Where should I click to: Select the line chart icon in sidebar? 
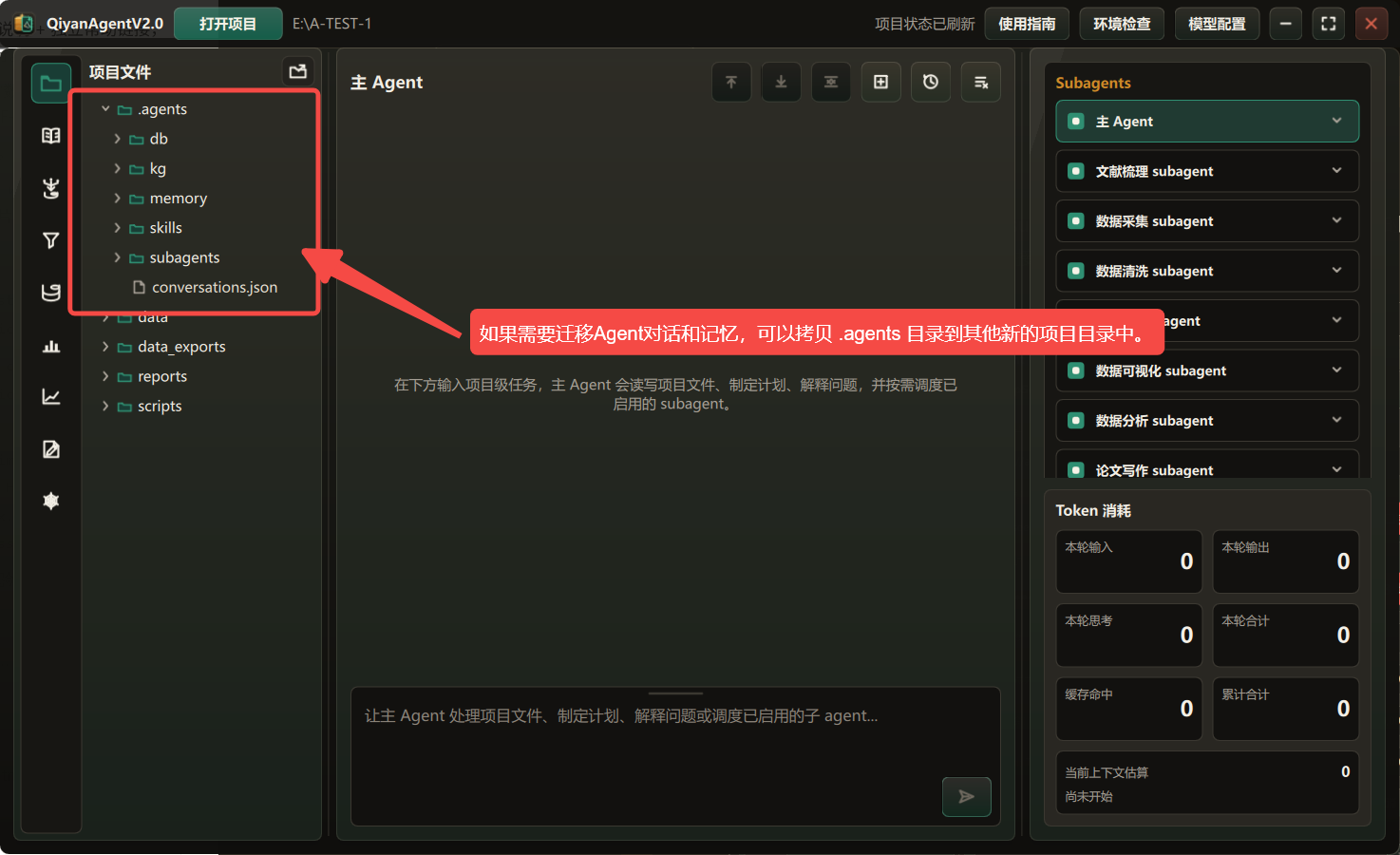coord(51,397)
